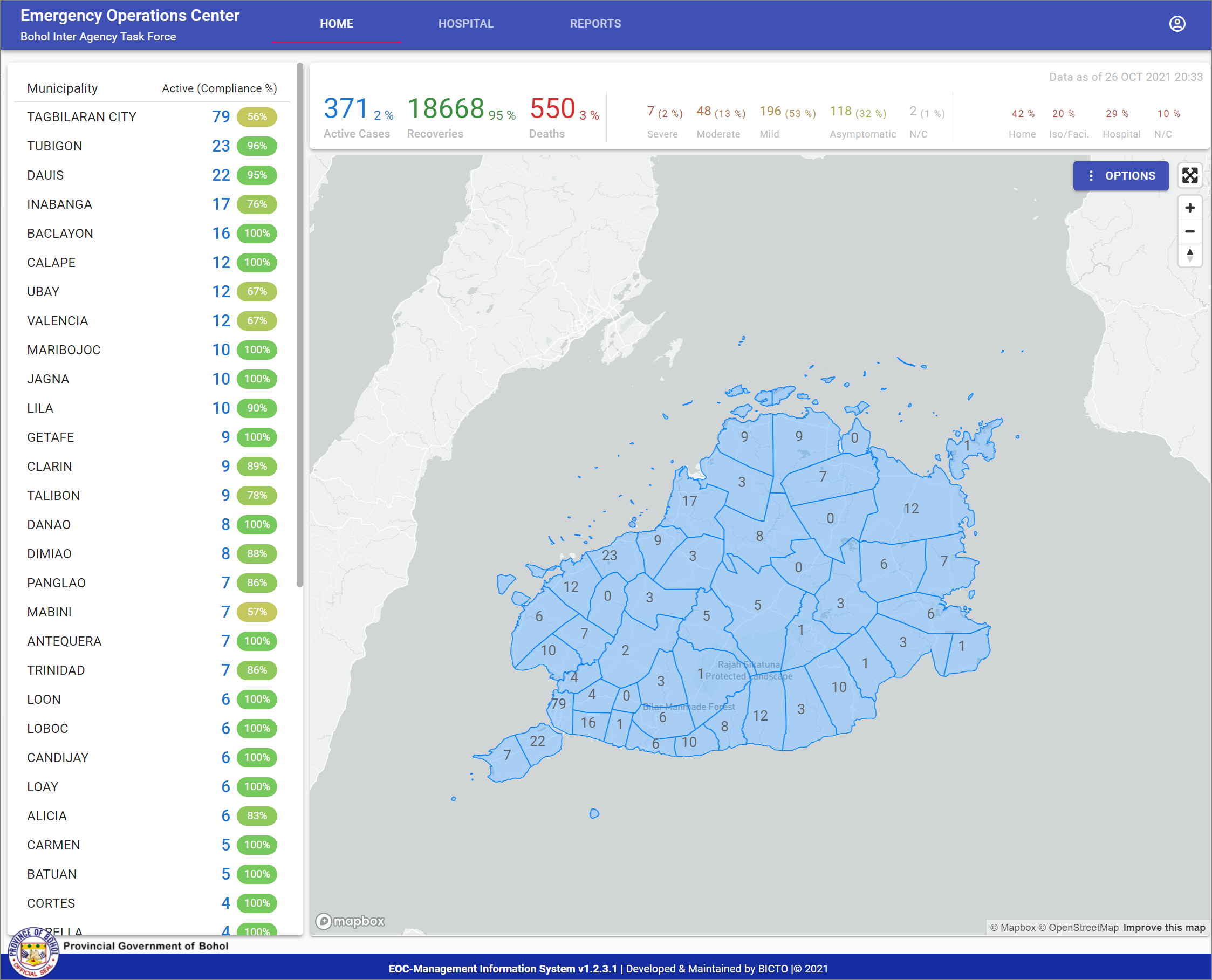Click the Mapbox logo
This screenshot has height=980, width=1212.
click(350, 921)
